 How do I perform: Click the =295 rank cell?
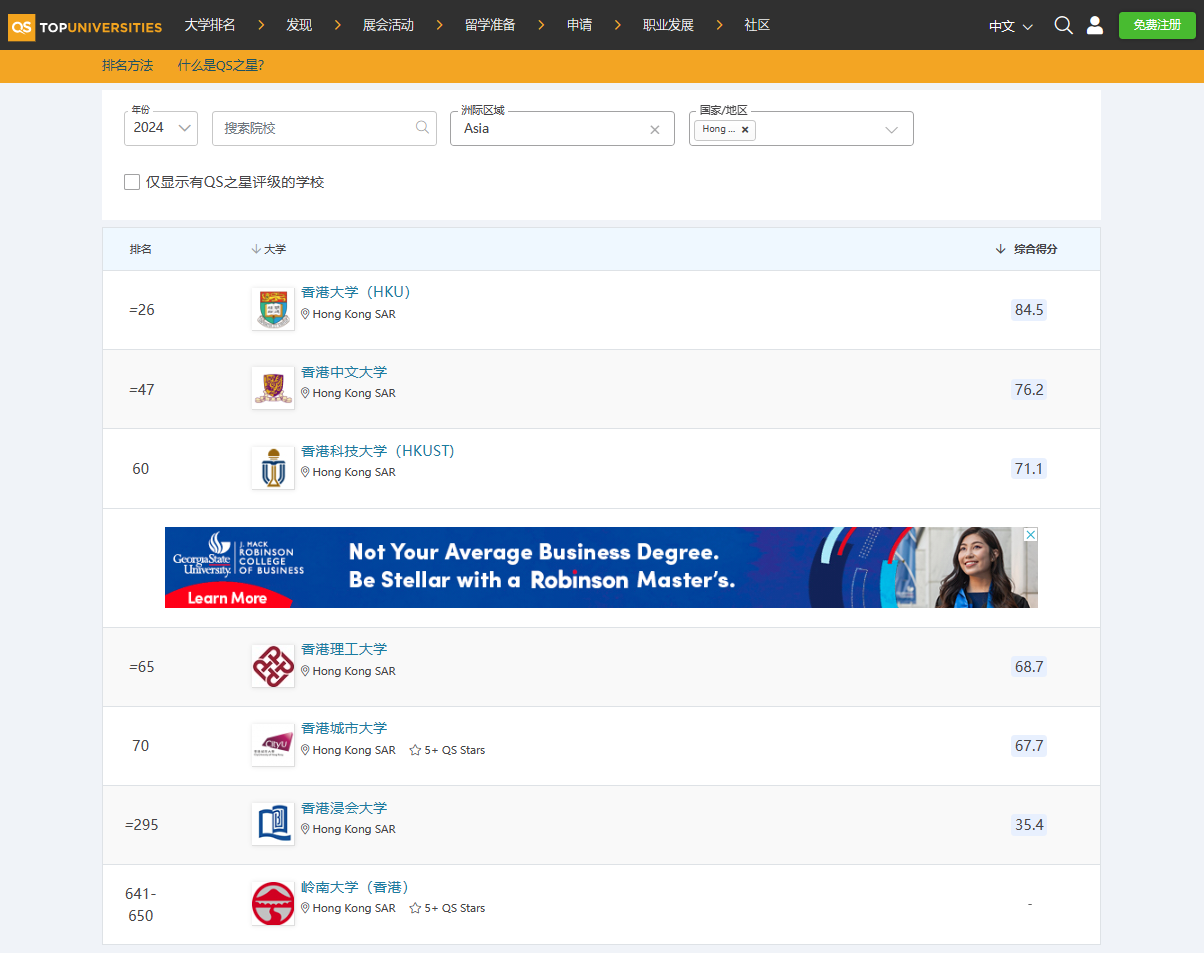141,825
